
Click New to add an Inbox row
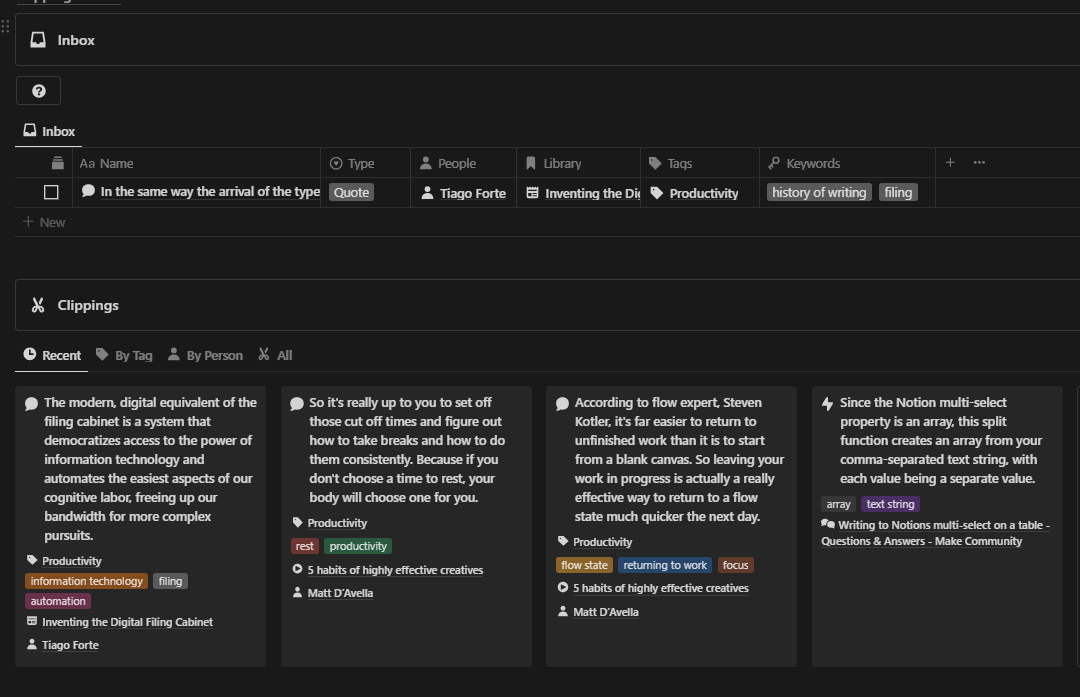pyautogui.click(x=44, y=222)
